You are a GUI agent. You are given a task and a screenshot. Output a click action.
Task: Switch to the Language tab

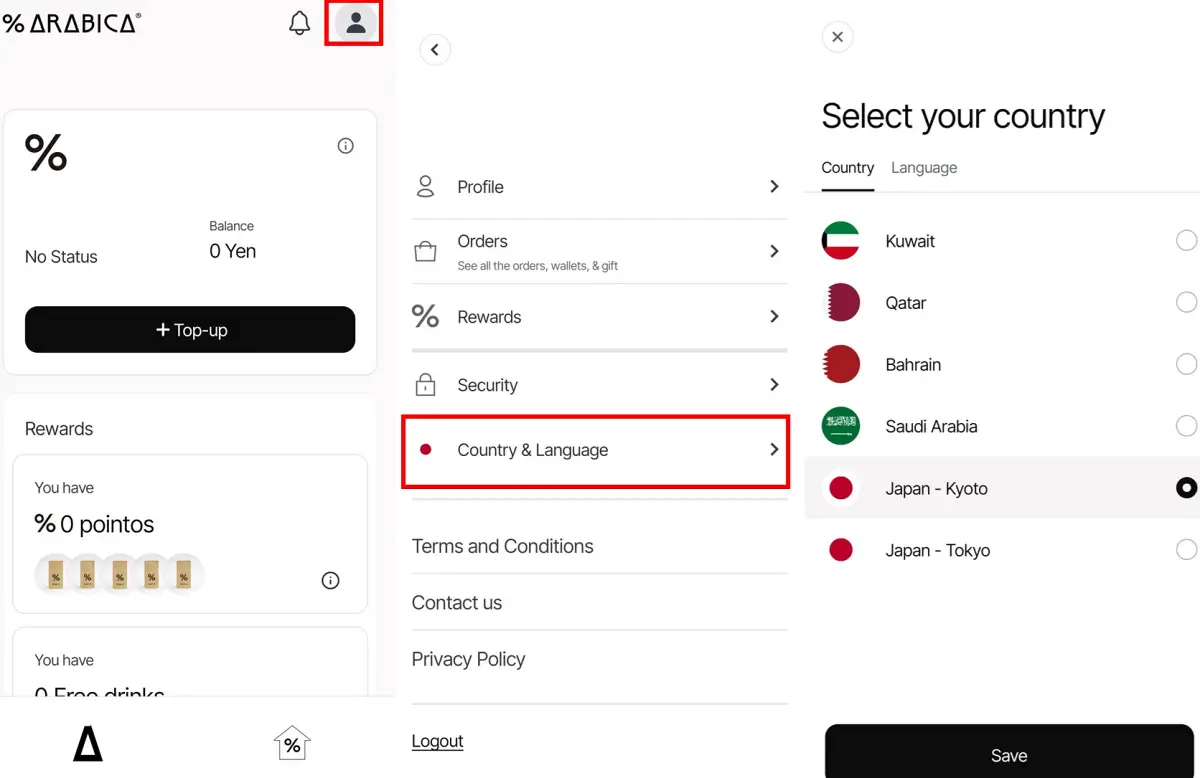pos(924,168)
